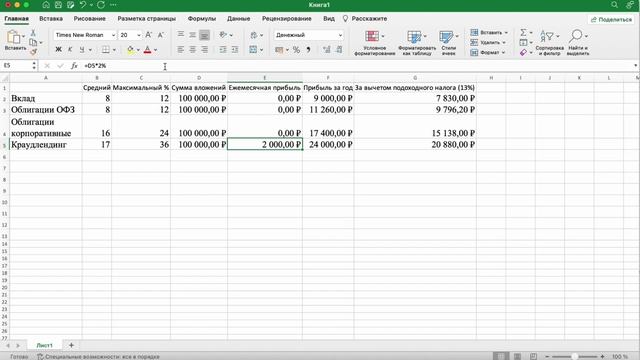Increase decimal places icon
Image resolution: width=640 pixels, height=360 pixels.
coord(327,50)
